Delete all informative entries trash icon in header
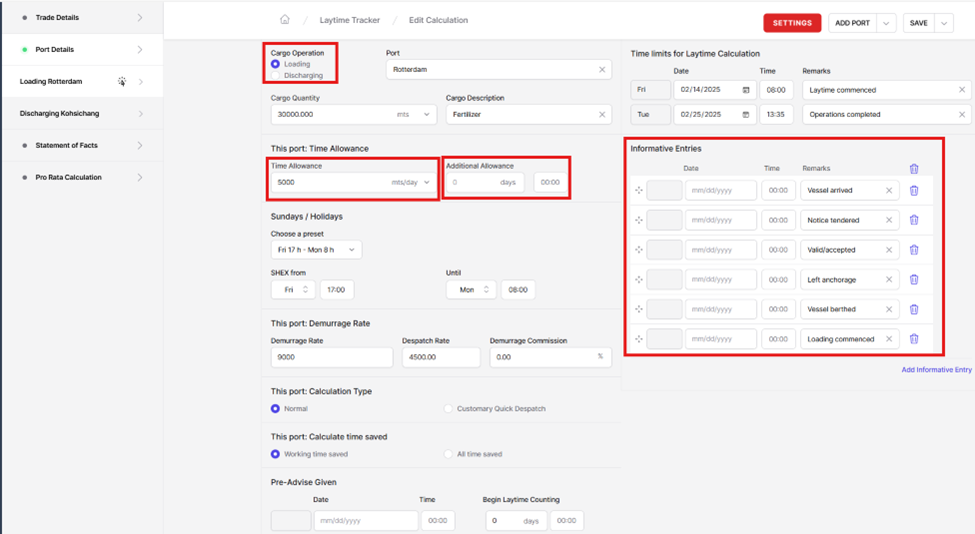 pos(914,168)
